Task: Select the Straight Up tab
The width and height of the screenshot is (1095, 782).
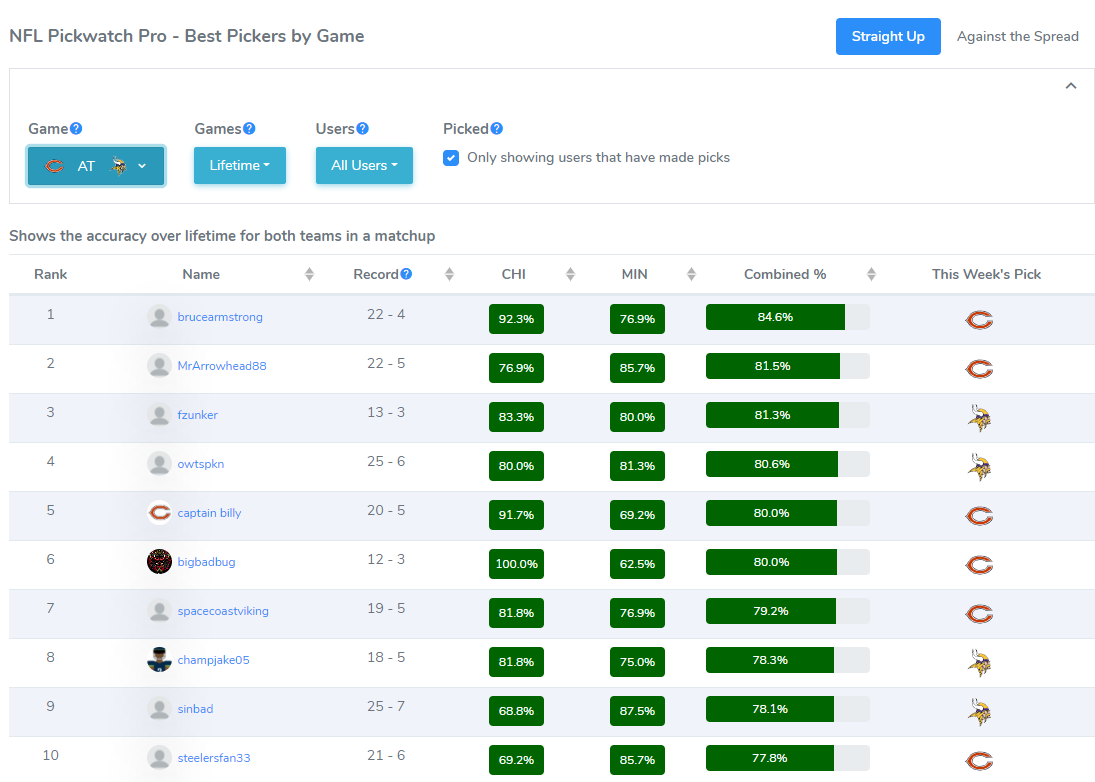Action: coord(888,36)
